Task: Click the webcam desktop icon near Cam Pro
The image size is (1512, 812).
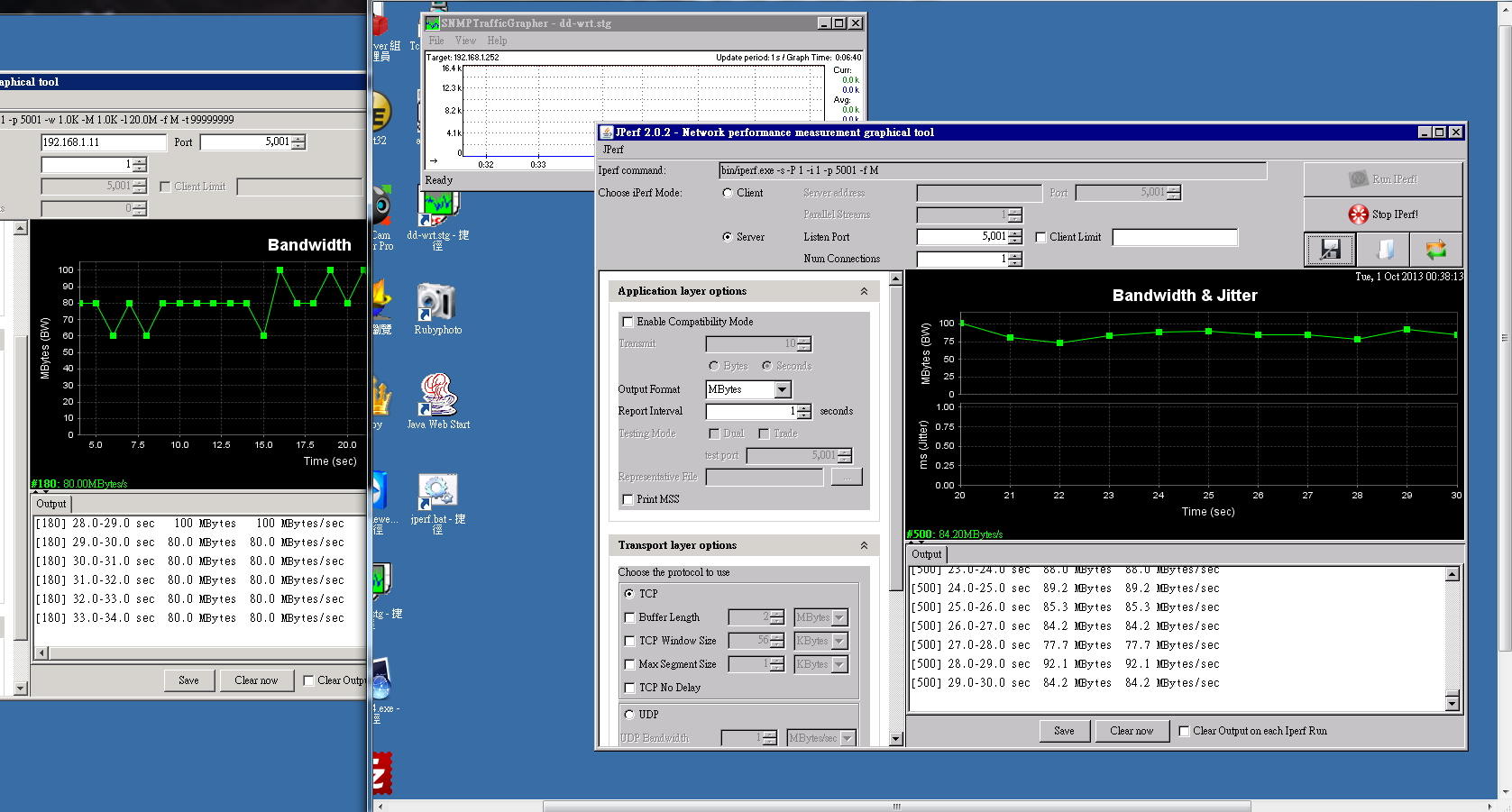Action: point(382,206)
